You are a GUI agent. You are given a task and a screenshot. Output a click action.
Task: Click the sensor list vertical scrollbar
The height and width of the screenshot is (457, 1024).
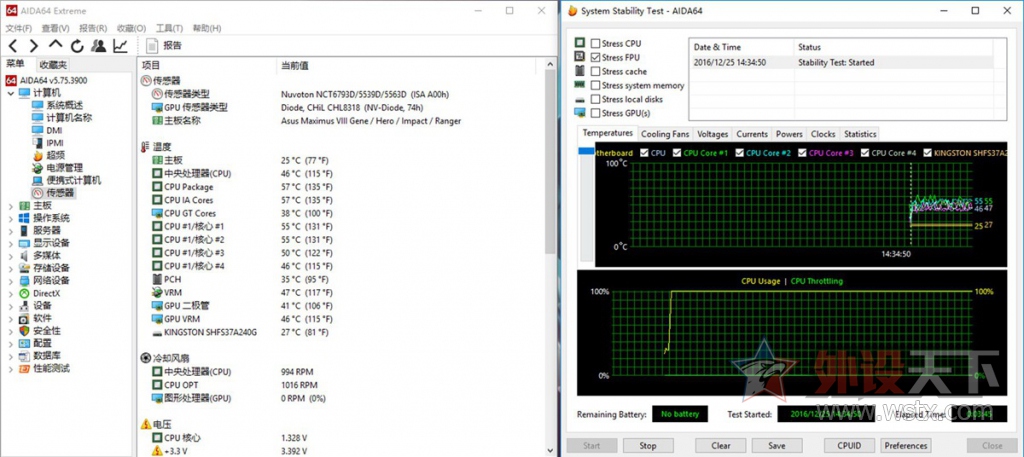pyautogui.click(x=551, y=162)
